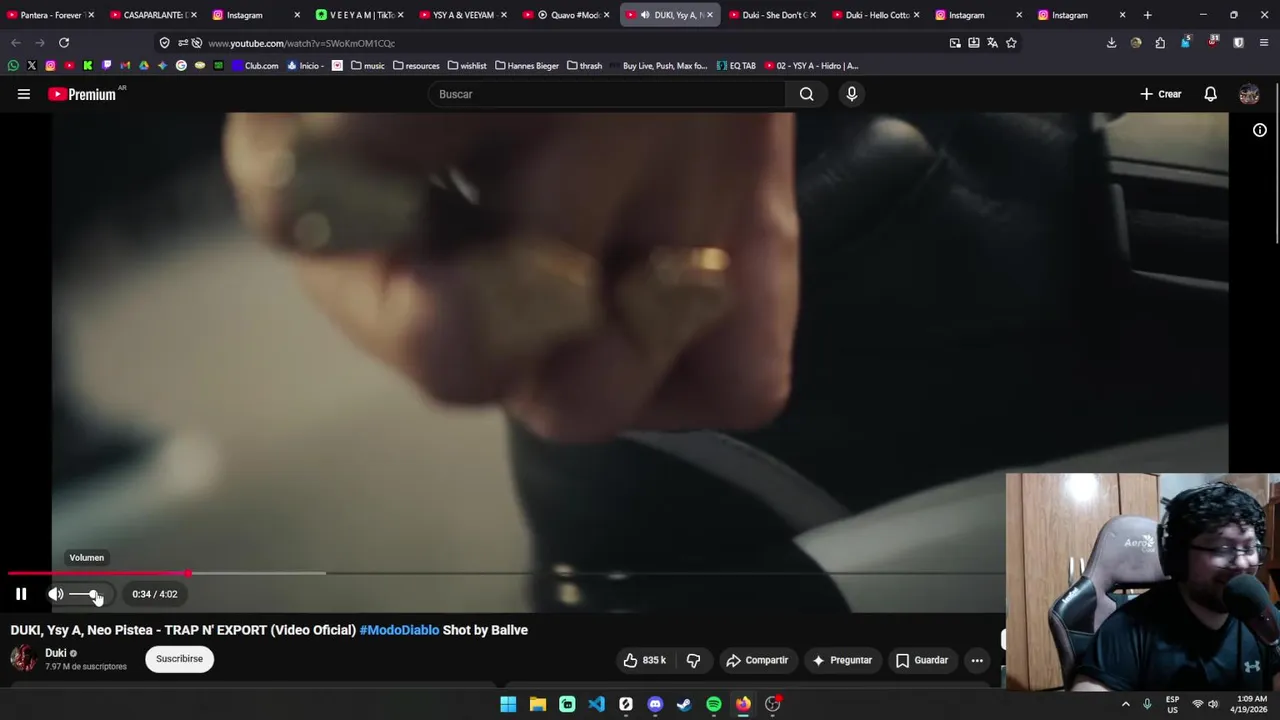Screen dimensions: 1280x720
Task: Bookmark this page with the star icon
Action: 1011,43
